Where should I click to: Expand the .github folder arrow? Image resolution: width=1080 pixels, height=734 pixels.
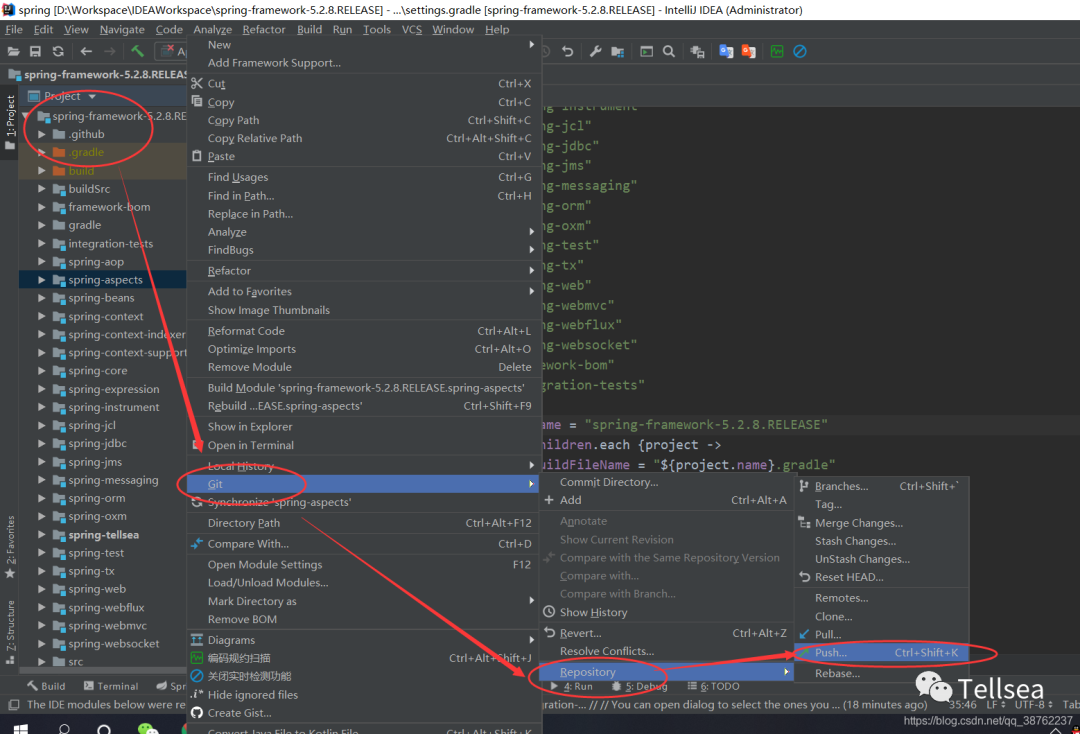[42, 134]
